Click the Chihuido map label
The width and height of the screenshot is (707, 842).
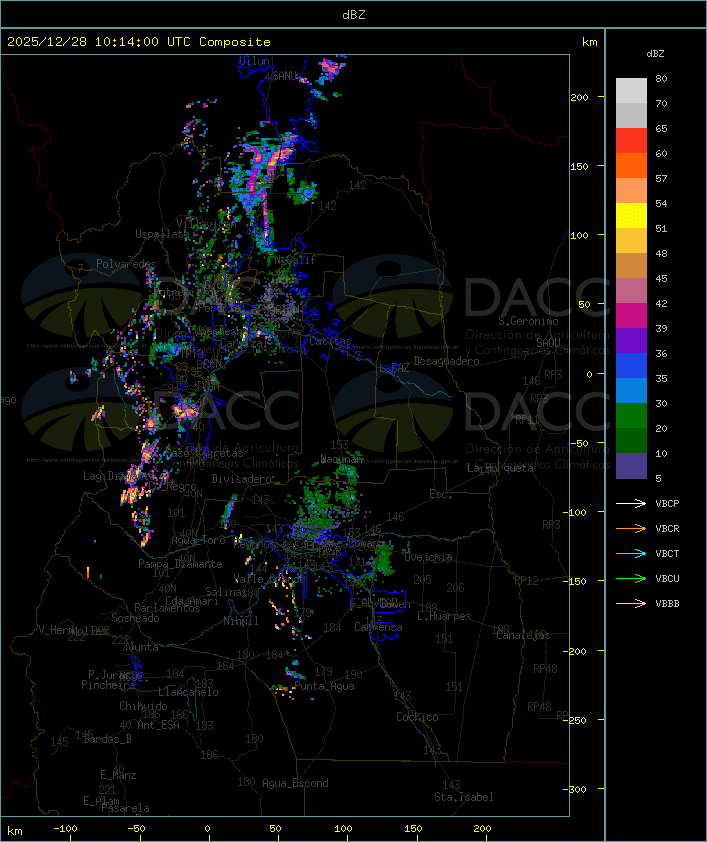pyautogui.click(x=143, y=706)
